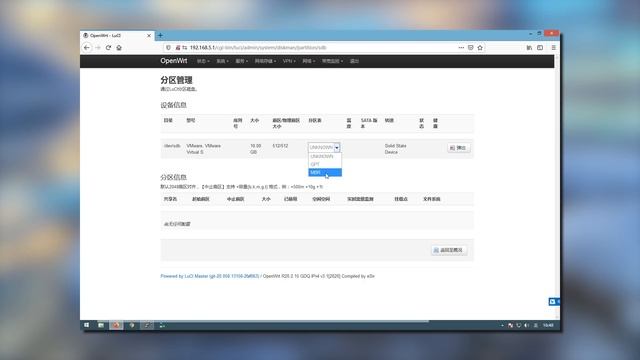This screenshot has height=360, width=640.
Task: Click the Solid State Device cell
Action: click(396, 149)
